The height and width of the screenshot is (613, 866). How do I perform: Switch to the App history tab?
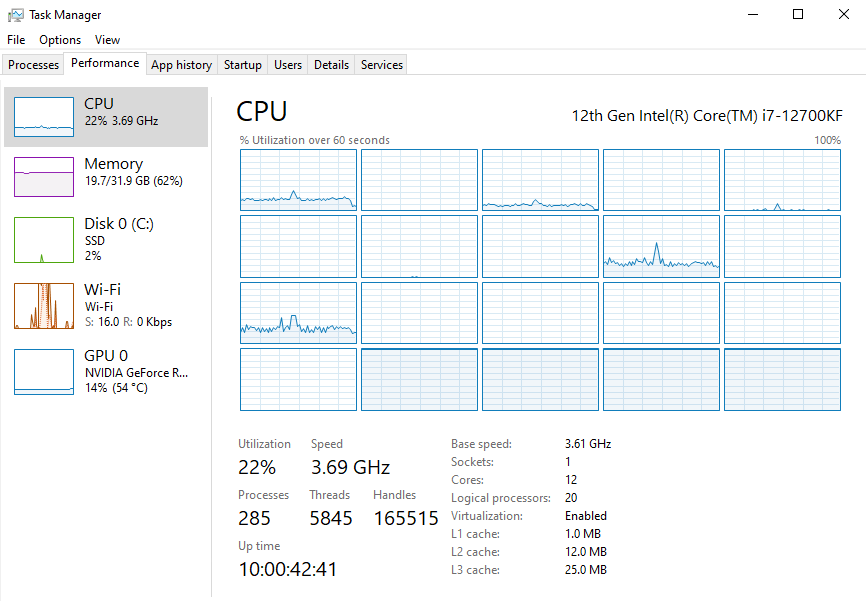pos(181,65)
